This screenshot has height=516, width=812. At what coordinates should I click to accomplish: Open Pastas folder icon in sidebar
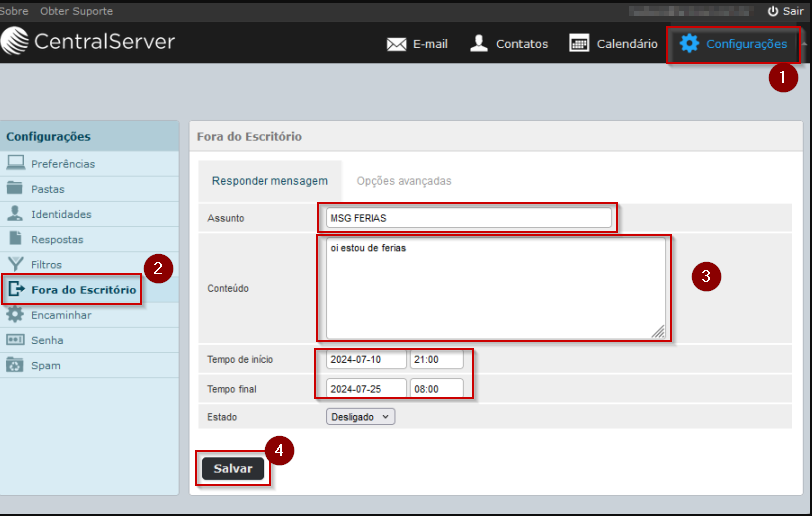click(15, 188)
